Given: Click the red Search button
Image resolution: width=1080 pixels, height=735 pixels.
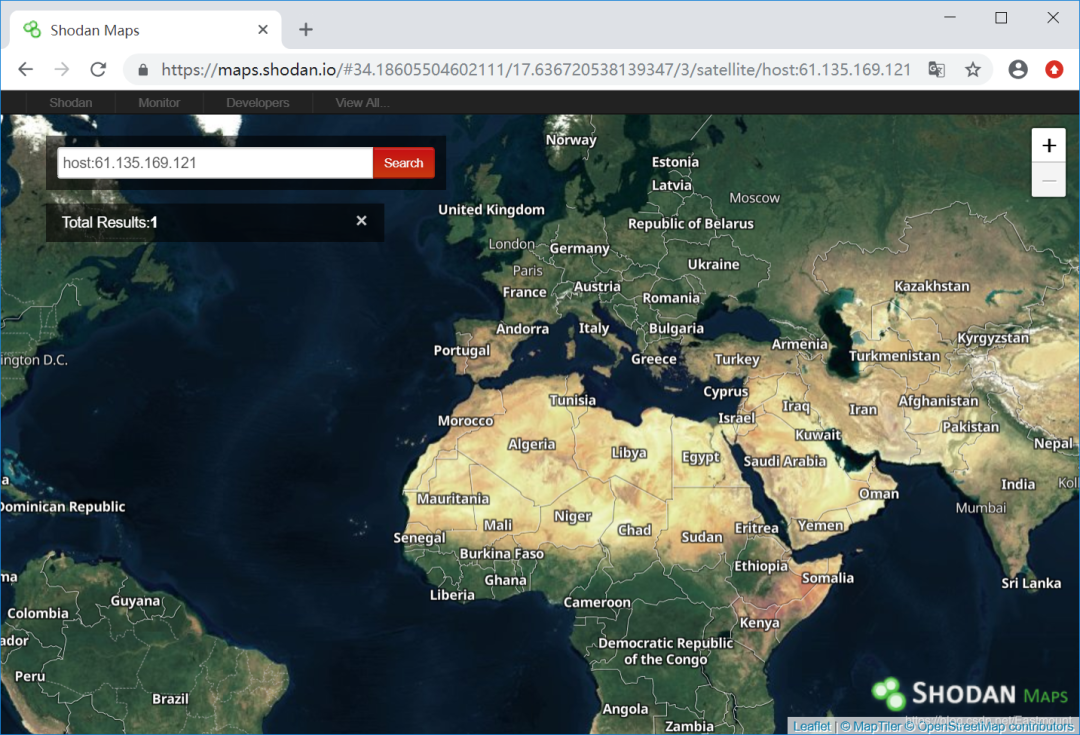Looking at the screenshot, I should click(x=404, y=163).
